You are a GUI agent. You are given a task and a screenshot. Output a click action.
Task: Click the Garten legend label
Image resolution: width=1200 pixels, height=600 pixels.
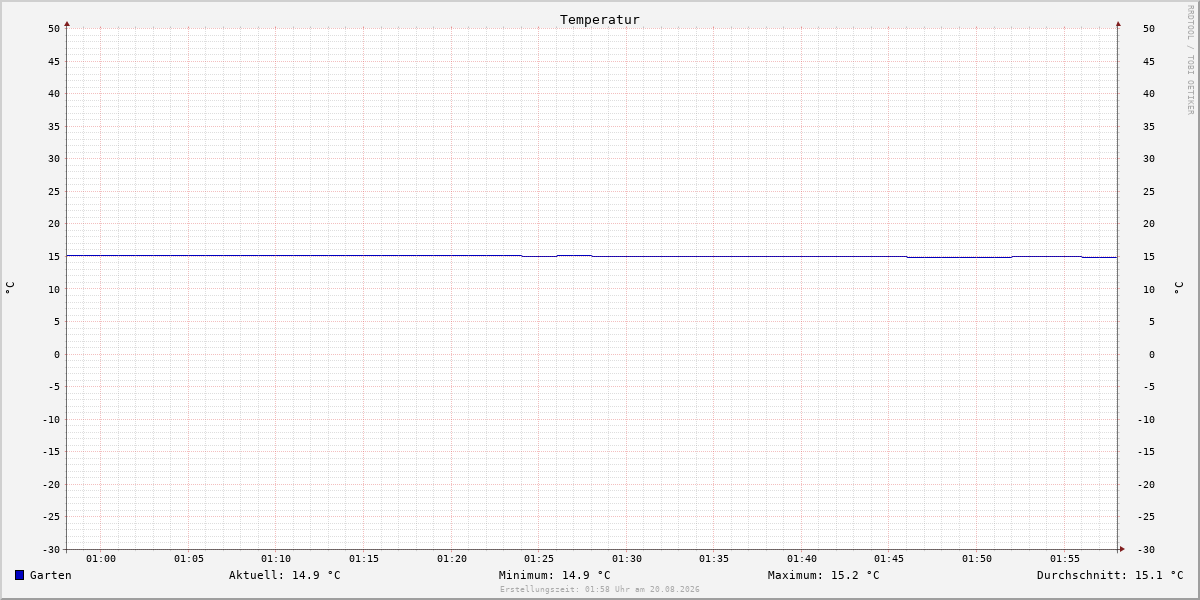click(x=51, y=575)
